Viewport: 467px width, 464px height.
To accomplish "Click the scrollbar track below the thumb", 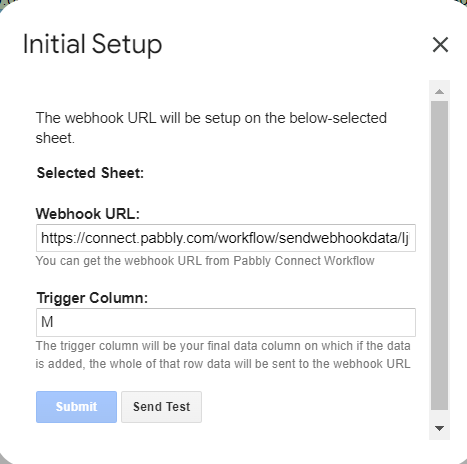I will 439,415.
